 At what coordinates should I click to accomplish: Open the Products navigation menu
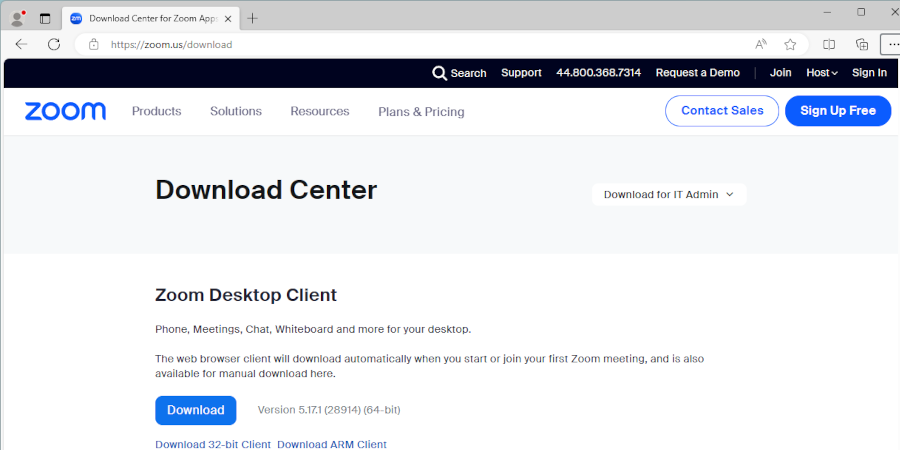pyautogui.click(x=156, y=111)
